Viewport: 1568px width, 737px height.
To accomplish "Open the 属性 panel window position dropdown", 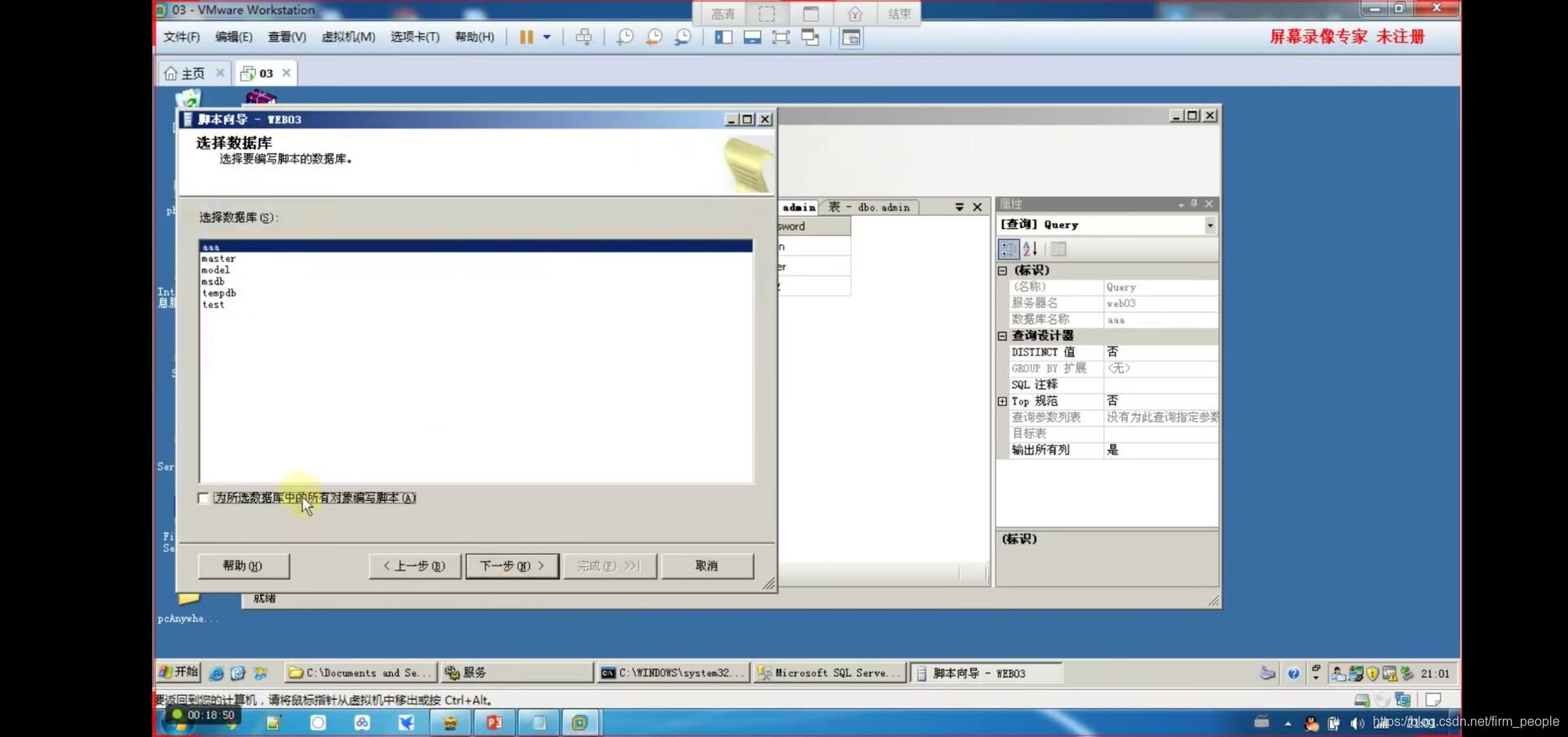I will point(1181,204).
